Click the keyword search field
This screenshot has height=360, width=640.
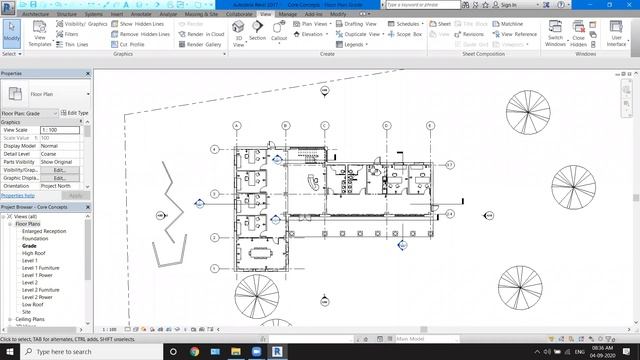[x=422, y=5]
